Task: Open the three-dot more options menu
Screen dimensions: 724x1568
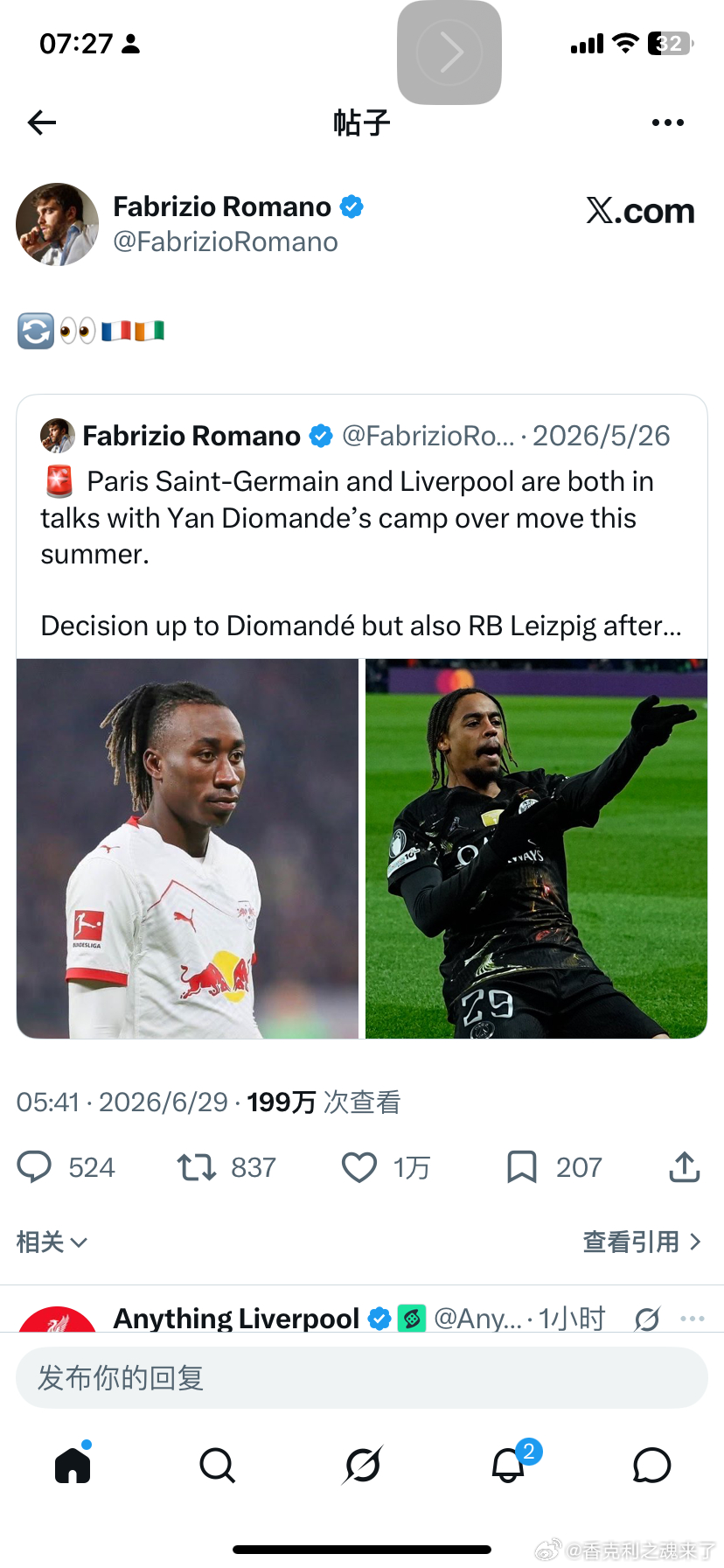Action: point(668,122)
